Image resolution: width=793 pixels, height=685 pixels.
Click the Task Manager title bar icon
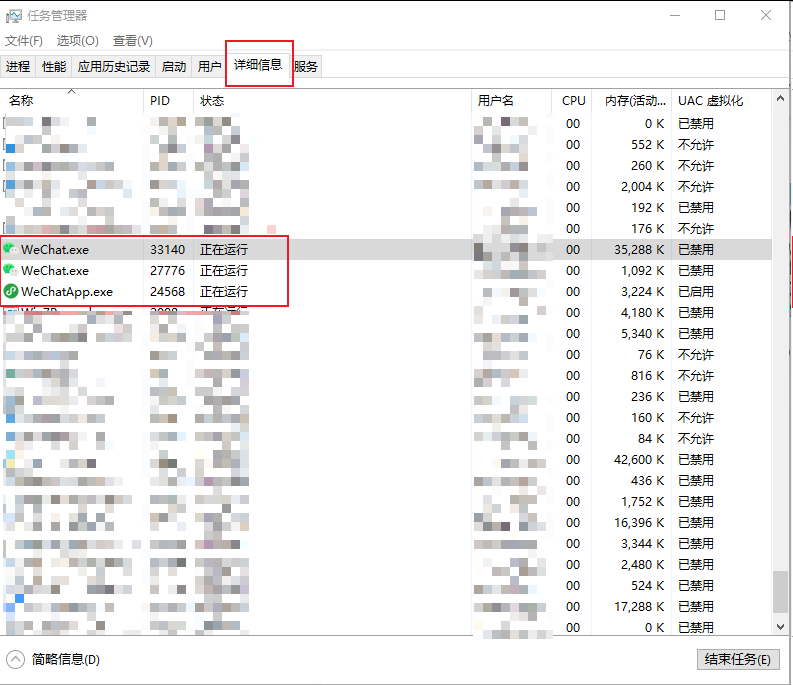point(14,16)
